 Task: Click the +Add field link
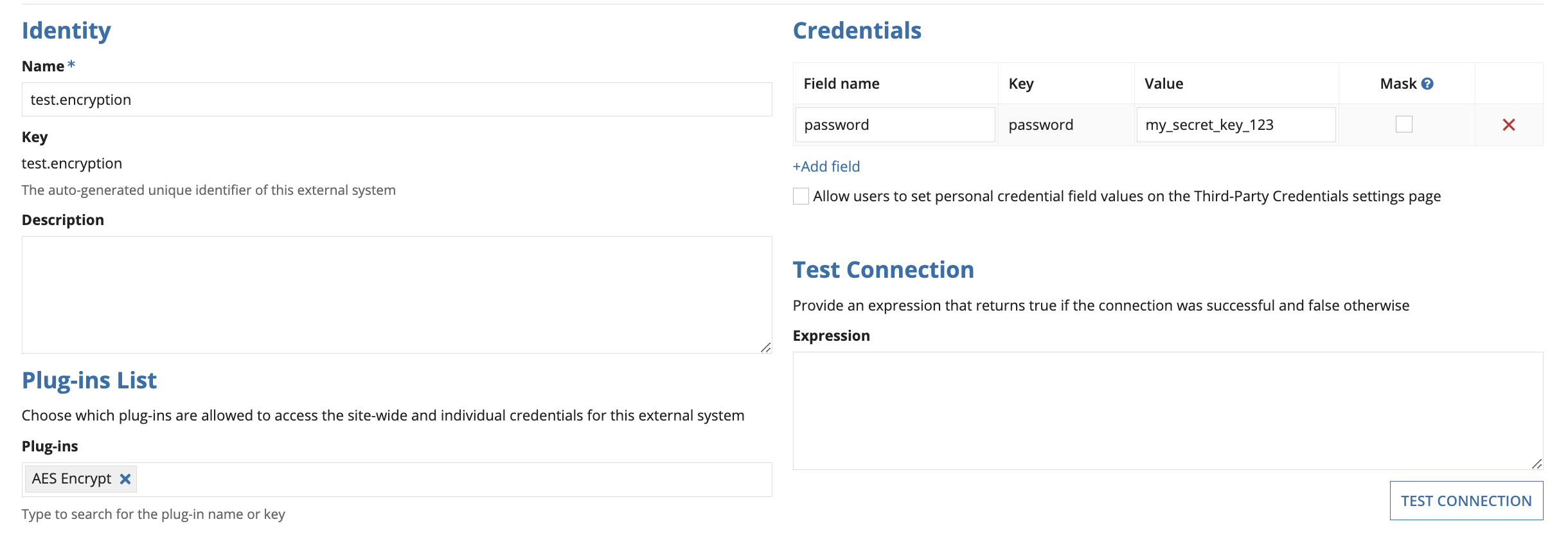click(826, 167)
